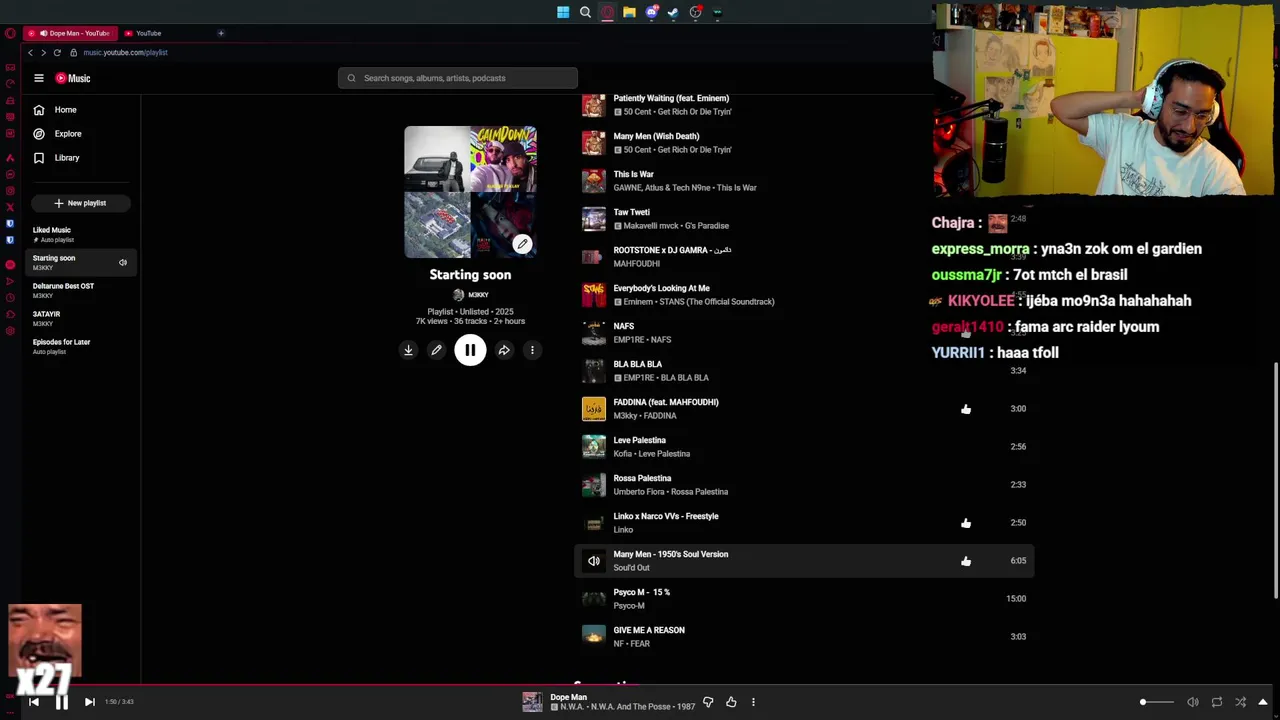Go forward in the browser
This screenshot has height=720, width=1280.
tap(43, 52)
